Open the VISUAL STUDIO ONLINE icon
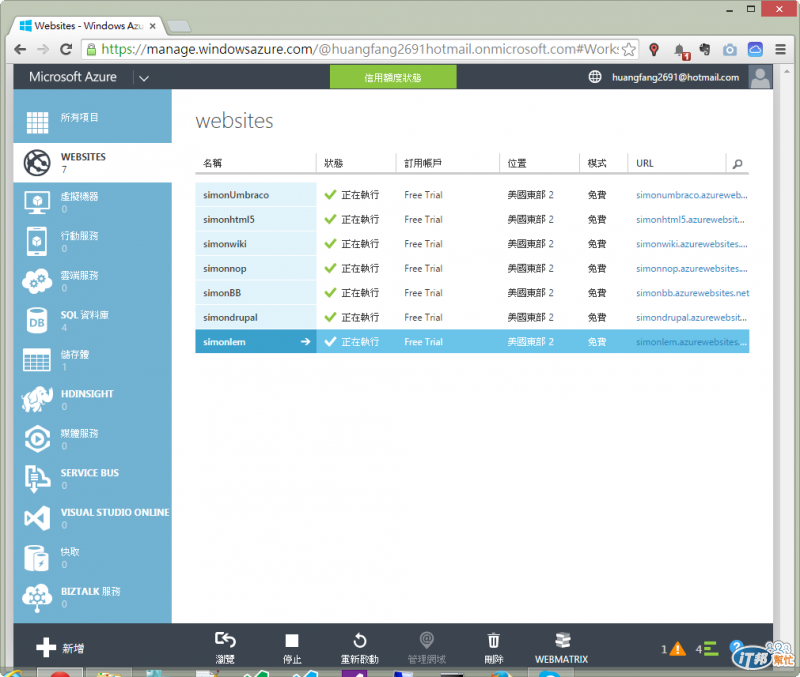This screenshot has height=677, width=800. 37,518
